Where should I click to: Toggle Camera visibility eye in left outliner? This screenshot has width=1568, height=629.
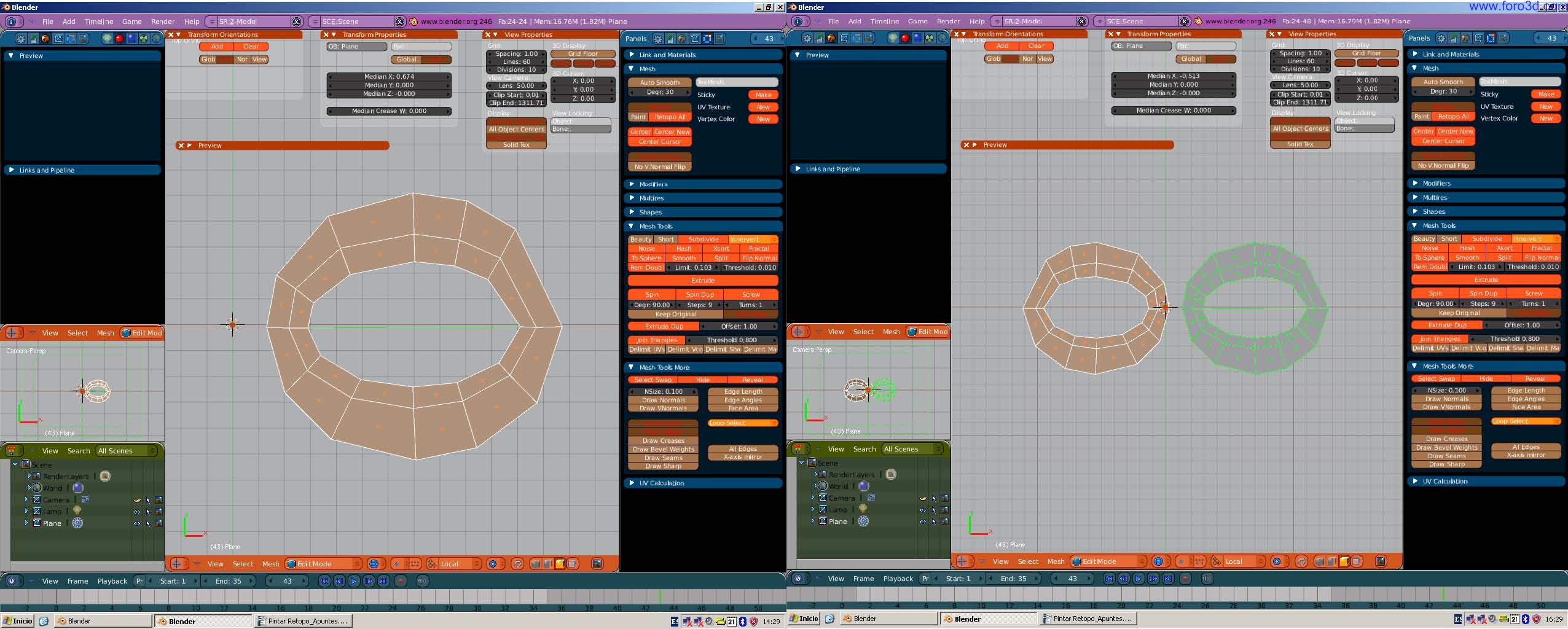click(x=137, y=500)
